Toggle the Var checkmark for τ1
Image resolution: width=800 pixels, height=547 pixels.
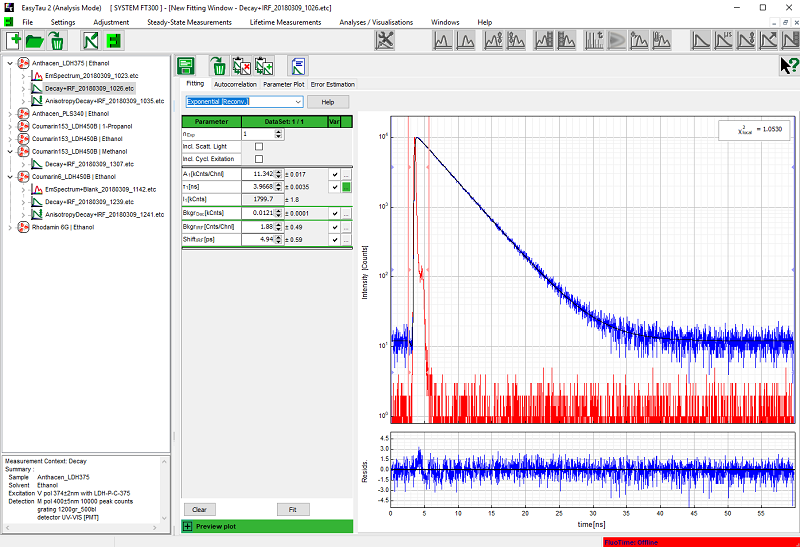(335, 187)
